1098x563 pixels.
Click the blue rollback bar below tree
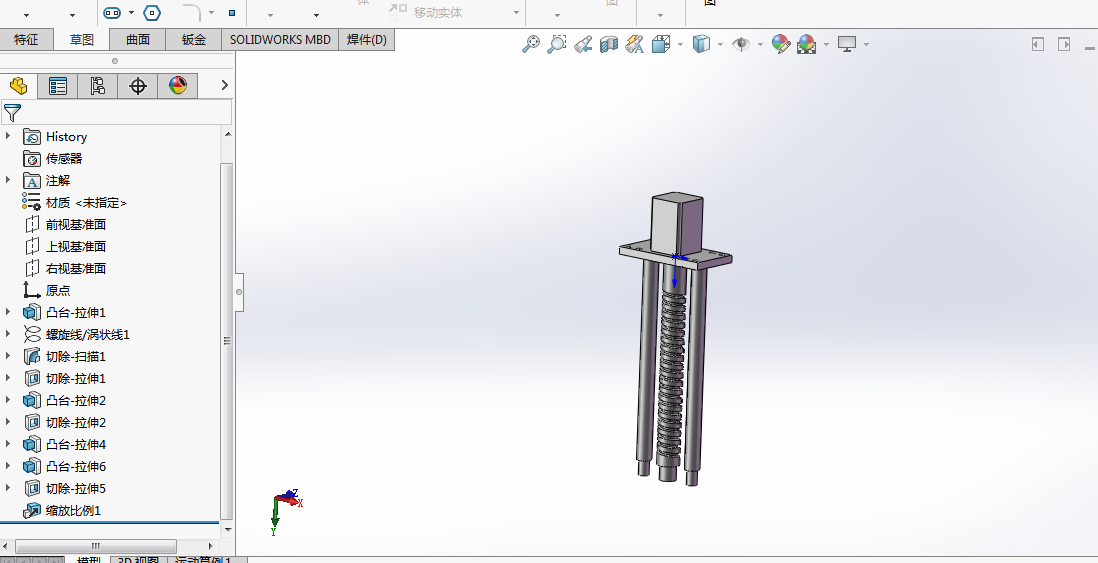109,522
